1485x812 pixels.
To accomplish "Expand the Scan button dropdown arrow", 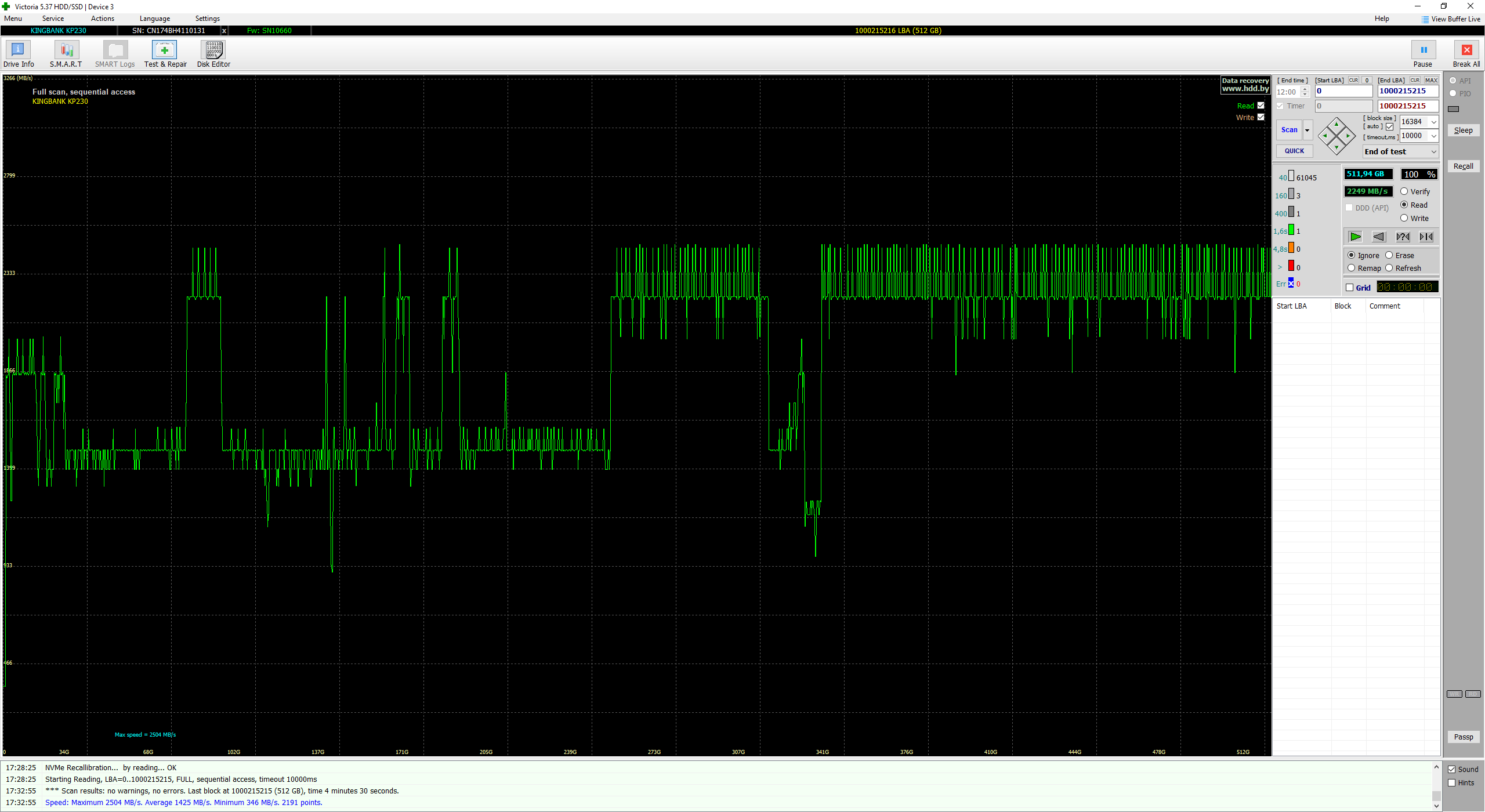I will (x=1307, y=130).
